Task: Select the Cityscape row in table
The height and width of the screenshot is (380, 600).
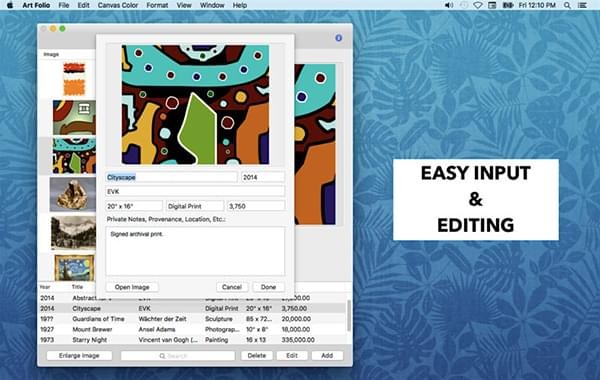Action: pos(193,308)
